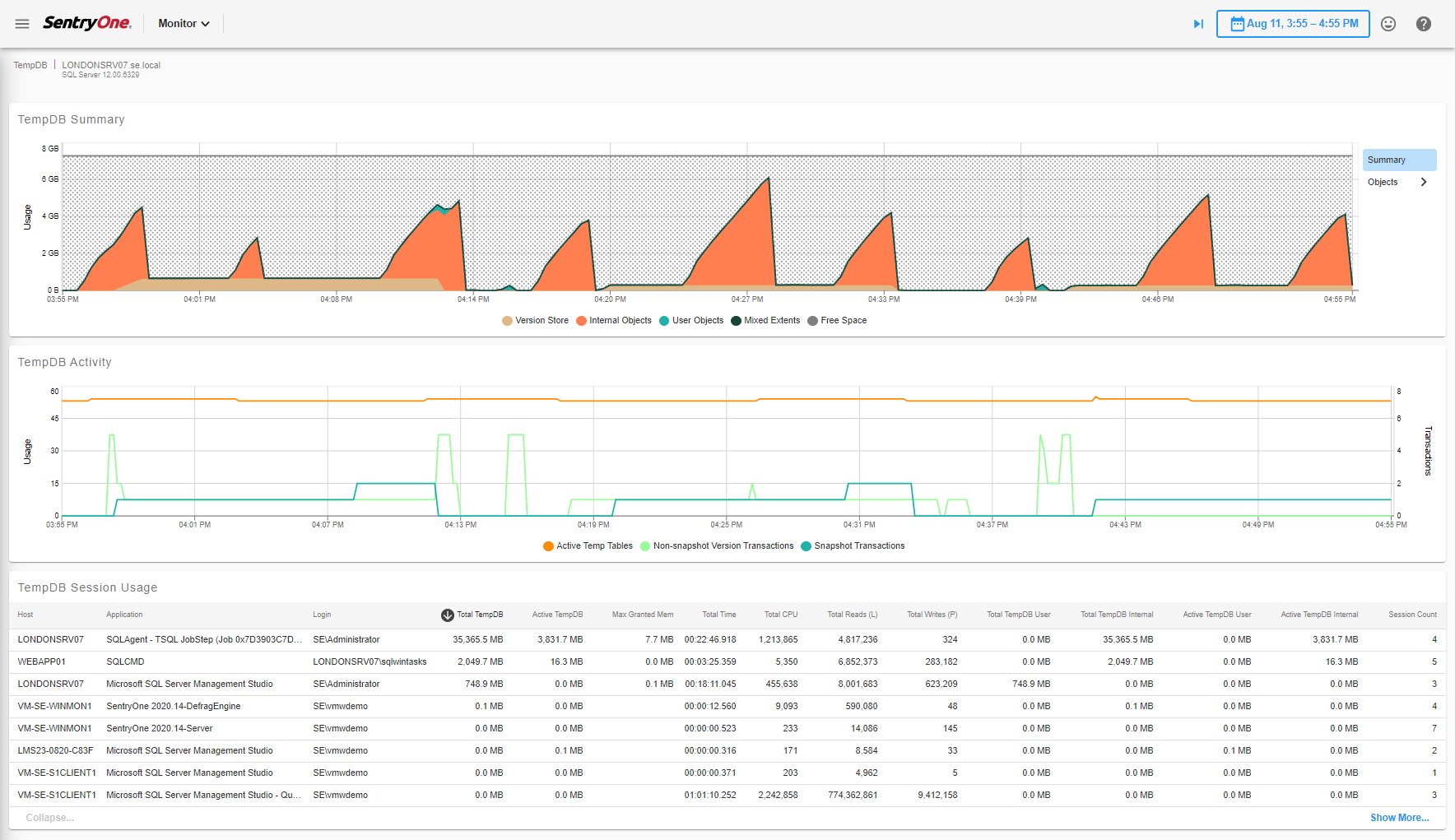1455x840 pixels.
Task: Open the help question mark icon
Action: 1424,24
